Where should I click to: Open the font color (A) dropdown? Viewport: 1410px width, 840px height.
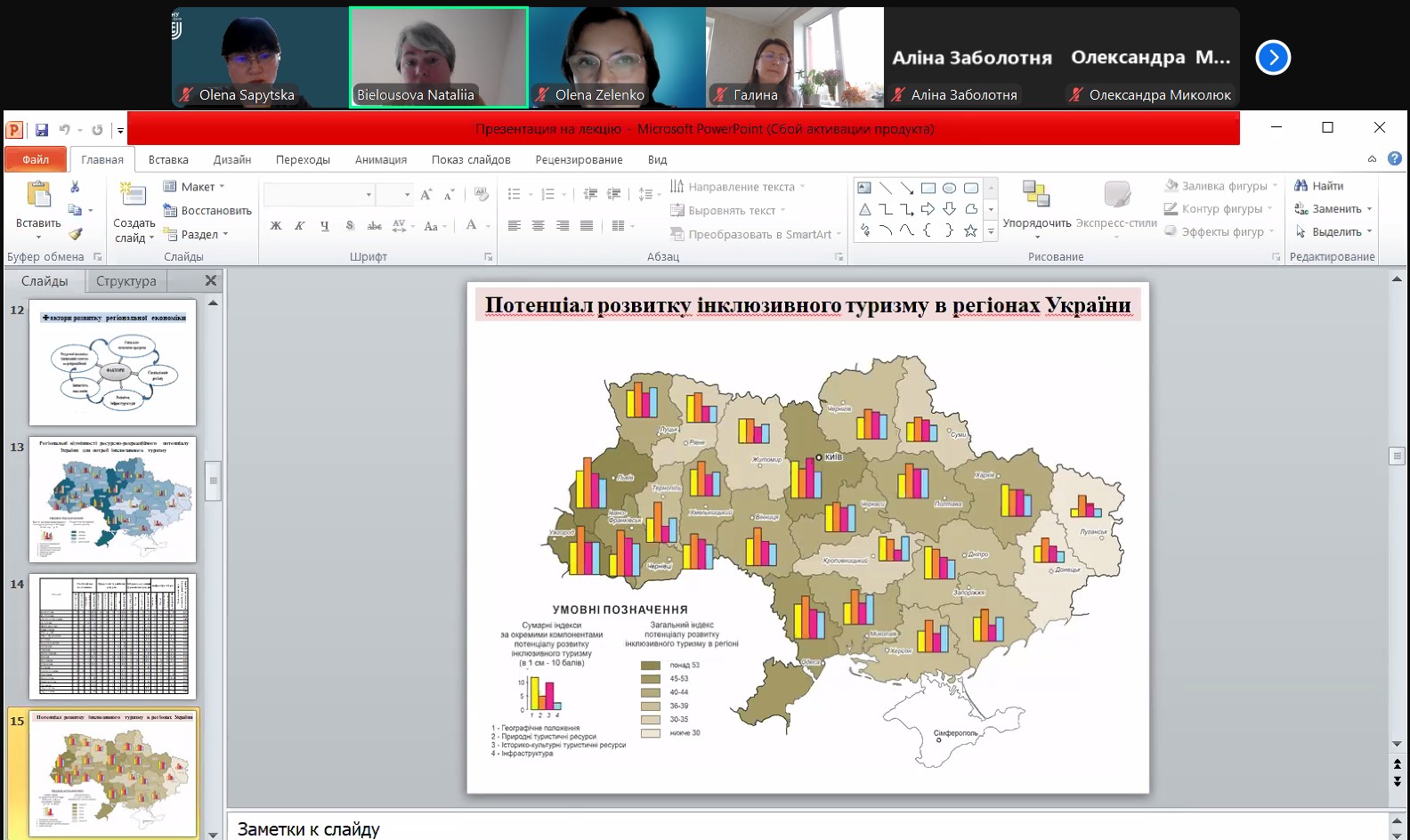pos(489,226)
